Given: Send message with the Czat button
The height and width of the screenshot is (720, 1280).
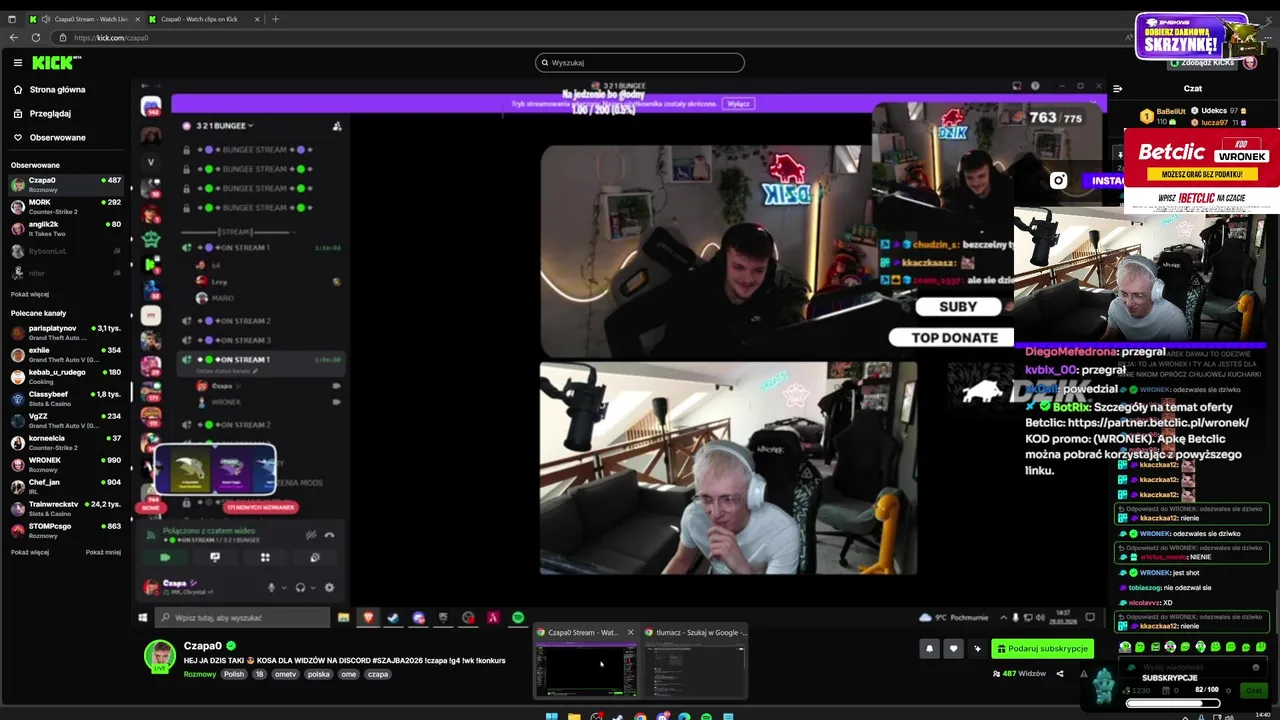Looking at the screenshot, I should click(x=1254, y=691).
